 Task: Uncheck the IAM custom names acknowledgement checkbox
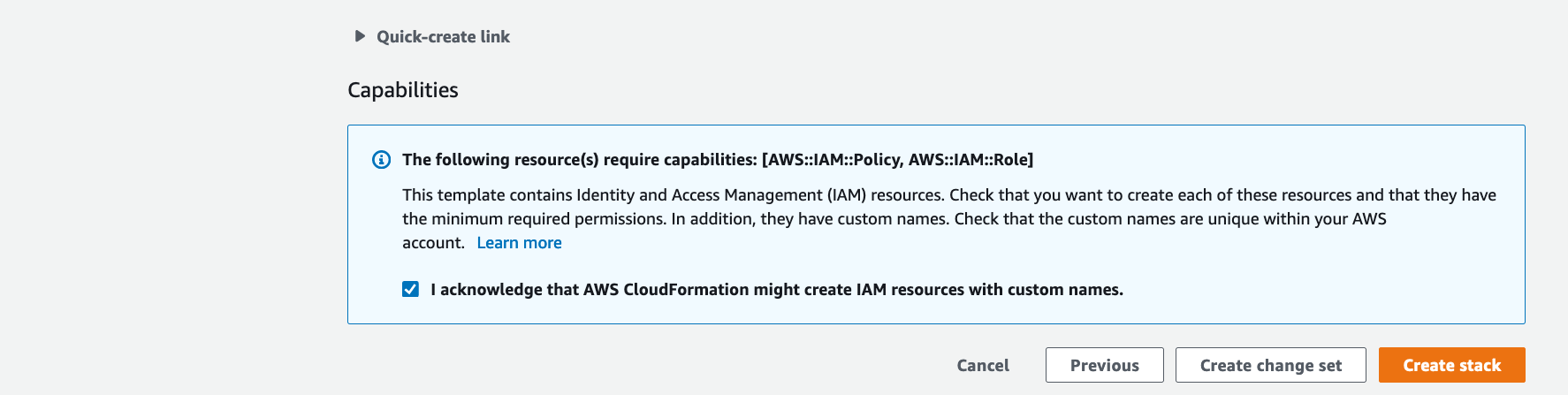click(x=410, y=289)
